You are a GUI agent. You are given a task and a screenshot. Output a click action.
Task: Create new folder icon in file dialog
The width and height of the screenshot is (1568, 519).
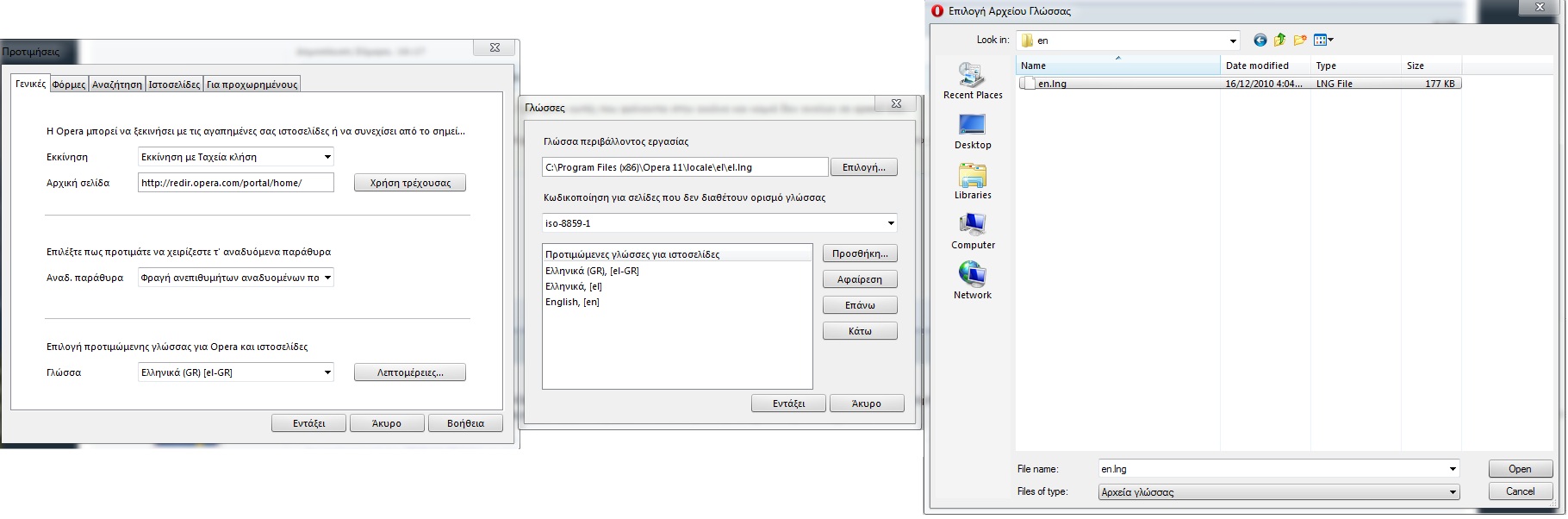(x=1300, y=40)
